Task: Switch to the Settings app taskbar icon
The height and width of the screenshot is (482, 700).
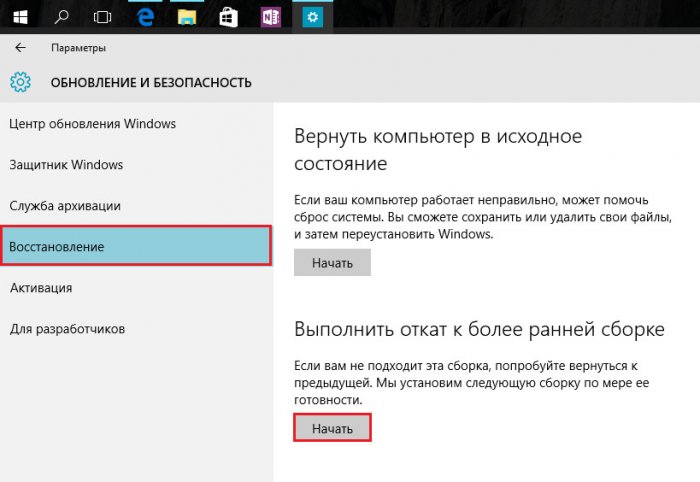Action: tap(312, 17)
